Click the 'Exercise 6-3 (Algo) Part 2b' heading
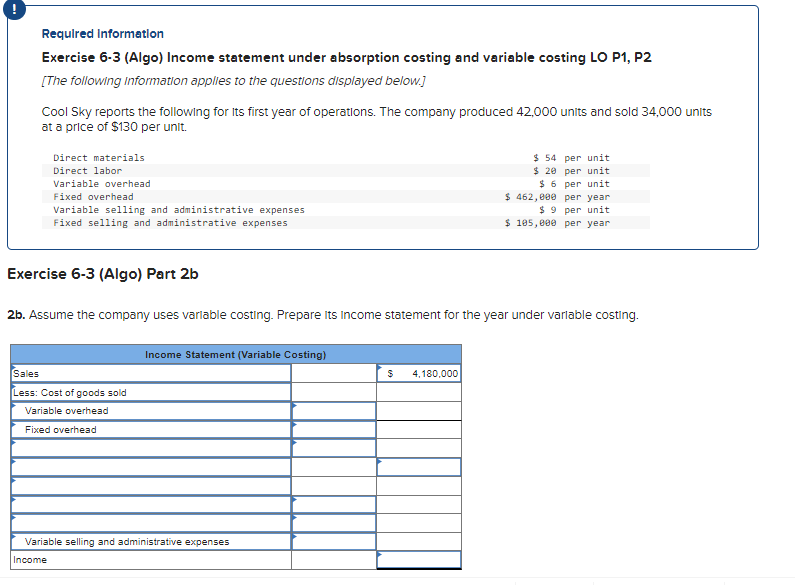Screen dimensions: 795x585 tap(102, 274)
